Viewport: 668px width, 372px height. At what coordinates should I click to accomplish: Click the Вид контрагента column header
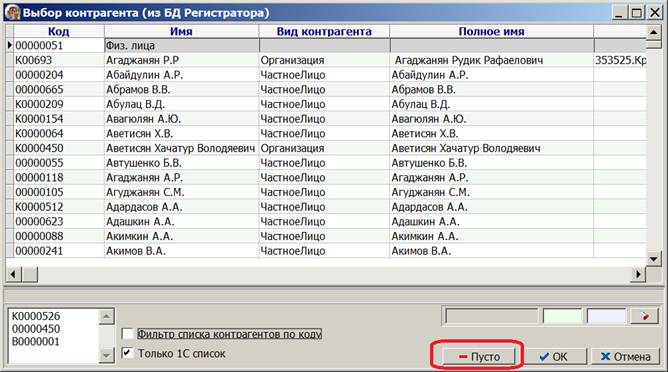pos(324,31)
